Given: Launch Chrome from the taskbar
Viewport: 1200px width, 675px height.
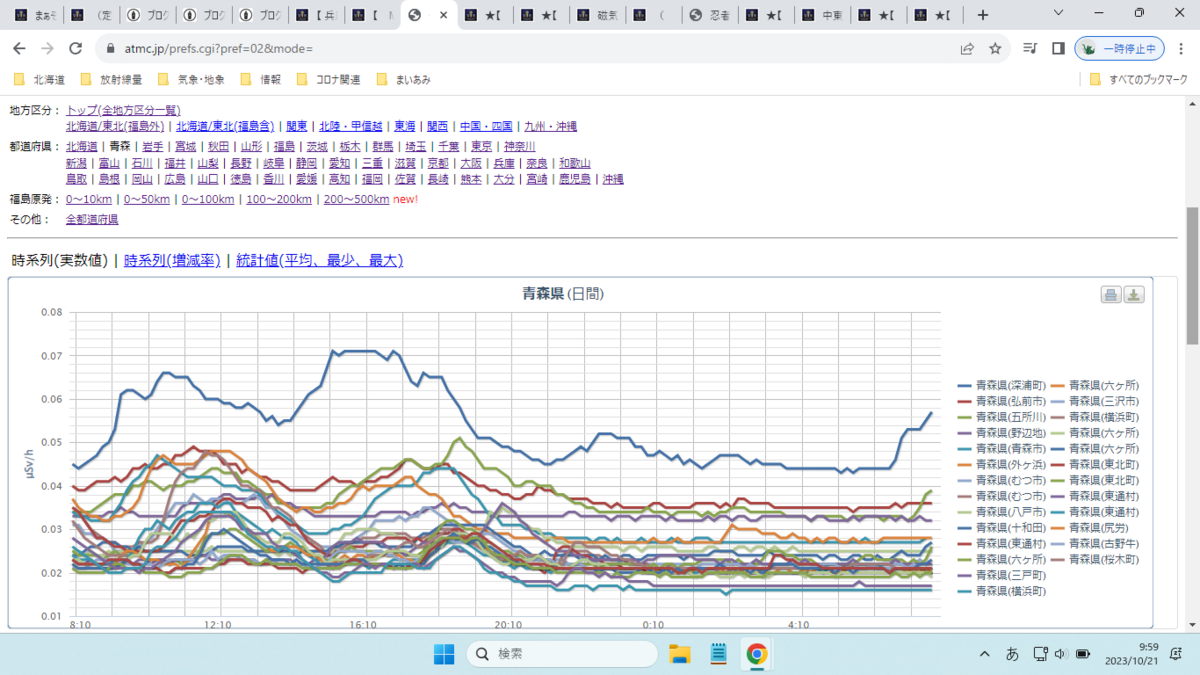Looking at the screenshot, I should pyautogui.click(x=757, y=654).
